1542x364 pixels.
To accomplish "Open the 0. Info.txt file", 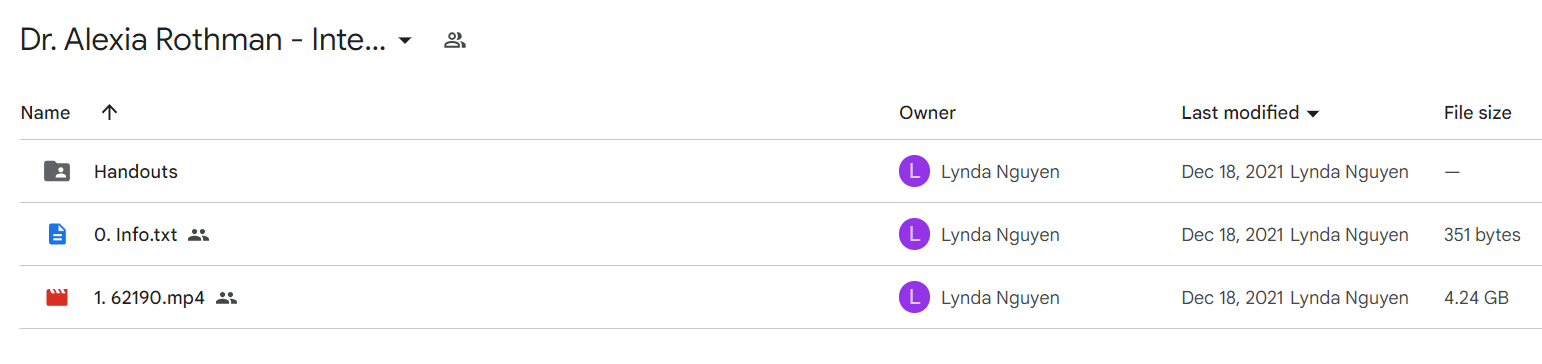I will (x=135, y=235).
